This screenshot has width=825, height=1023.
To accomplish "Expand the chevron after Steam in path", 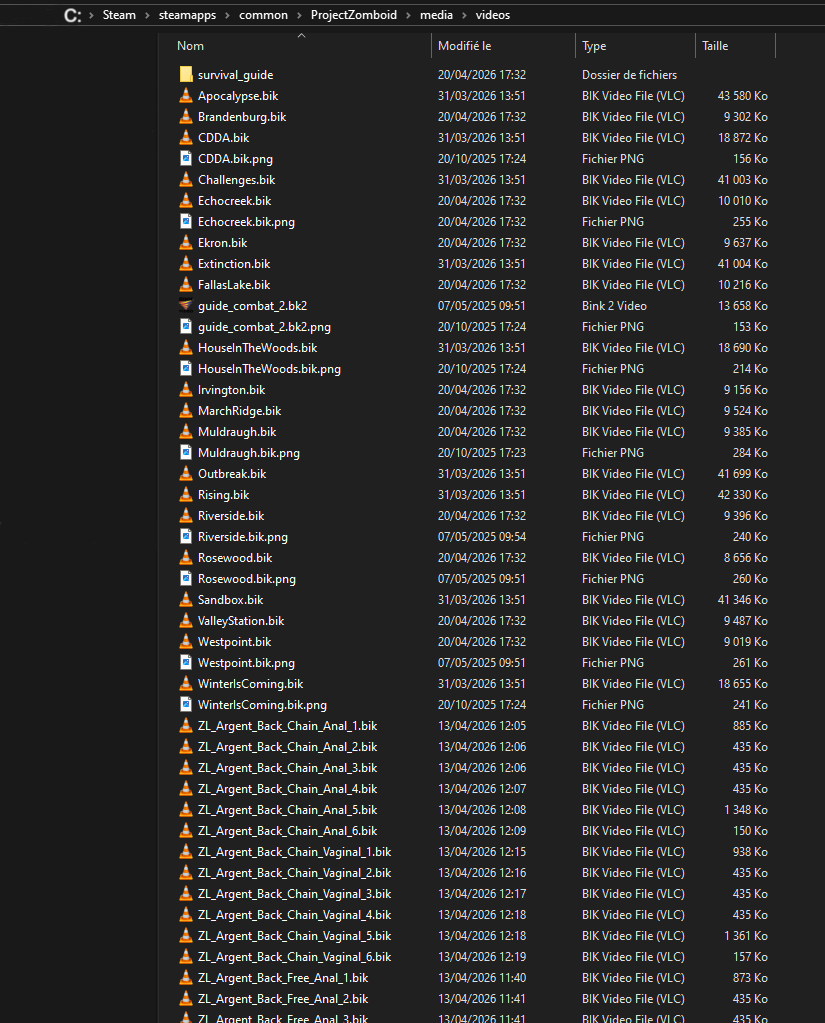I will [147, 15].
